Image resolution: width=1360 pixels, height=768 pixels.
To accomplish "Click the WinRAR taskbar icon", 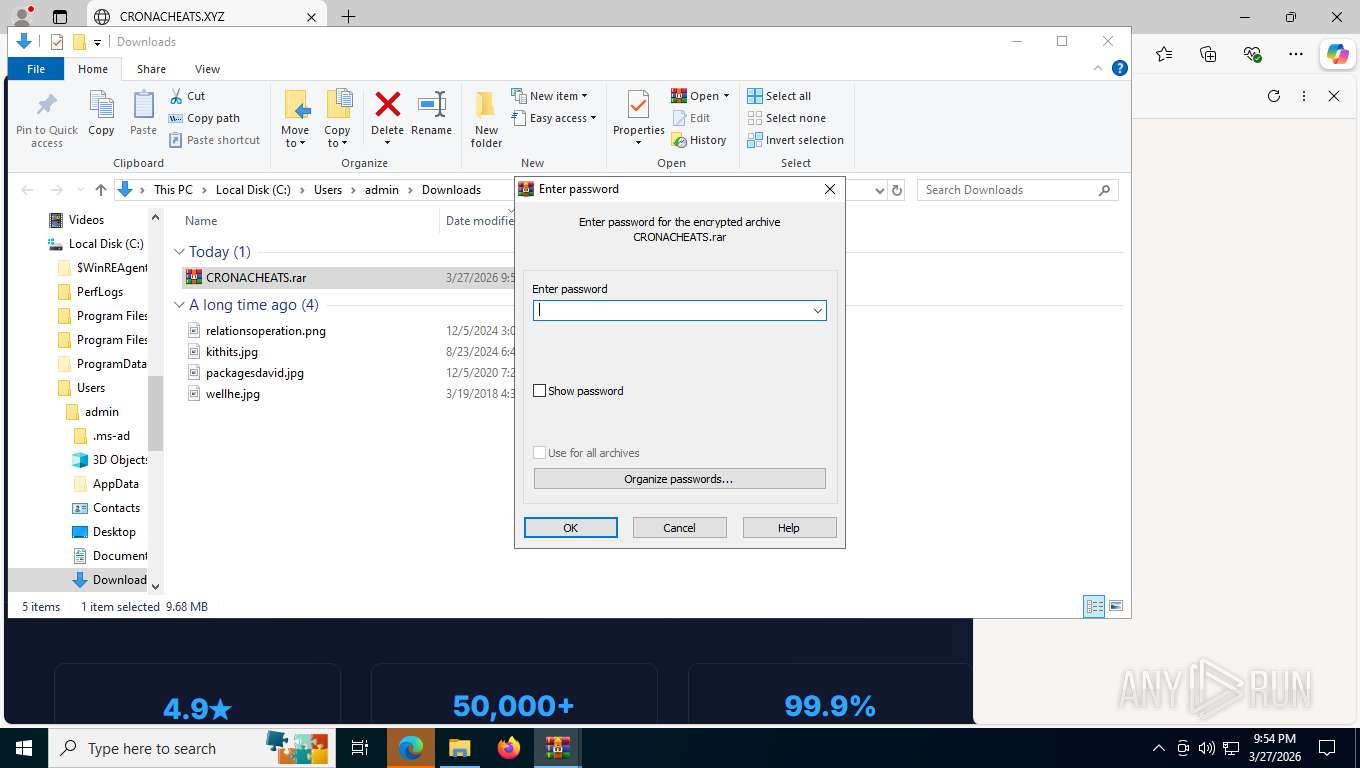I will pyautogui.click(x=558, y=748).
